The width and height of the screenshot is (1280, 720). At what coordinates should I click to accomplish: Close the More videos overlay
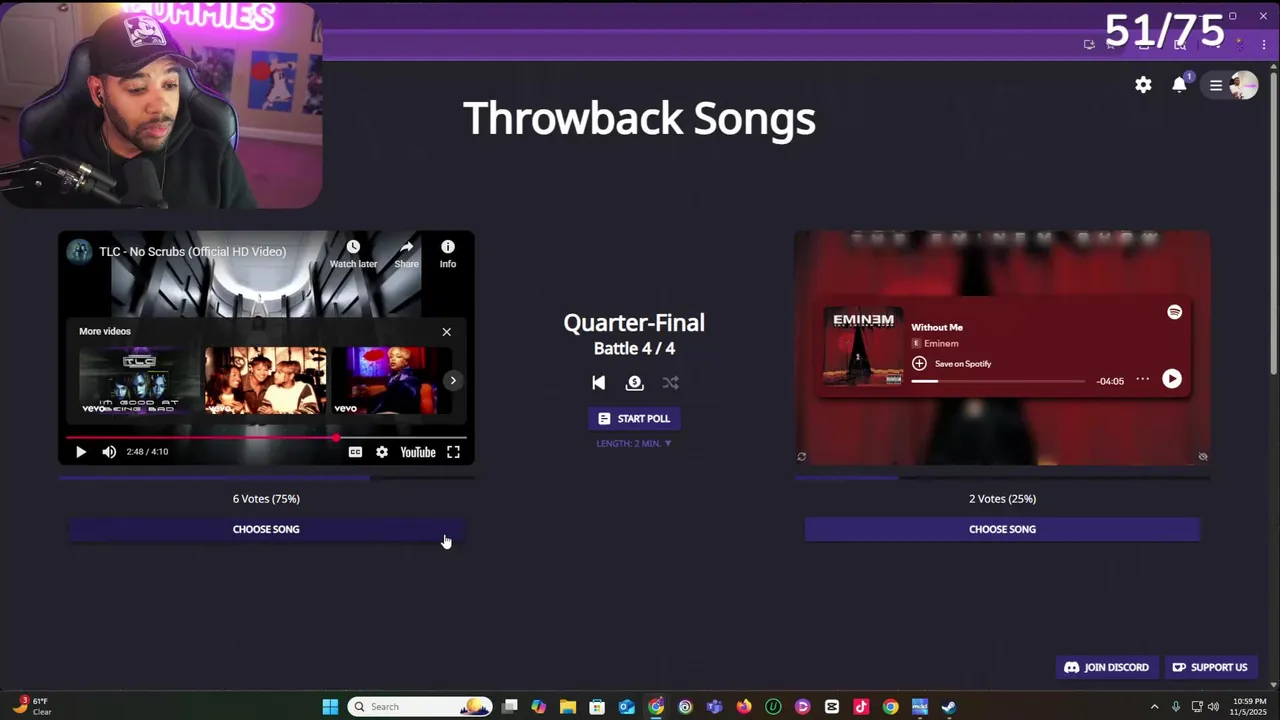pyautogui.click(x=447, y=331)
